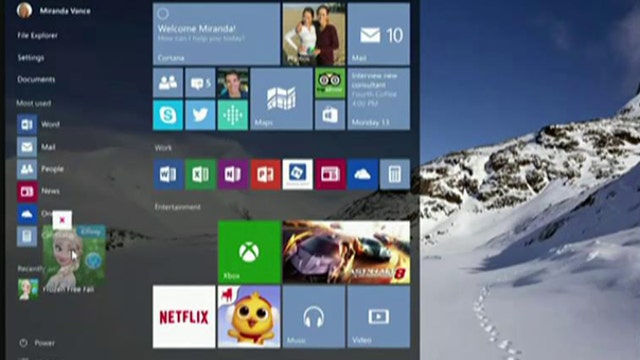Open the Maps tile
Screen dimensions: 640x360
(281, 99)
